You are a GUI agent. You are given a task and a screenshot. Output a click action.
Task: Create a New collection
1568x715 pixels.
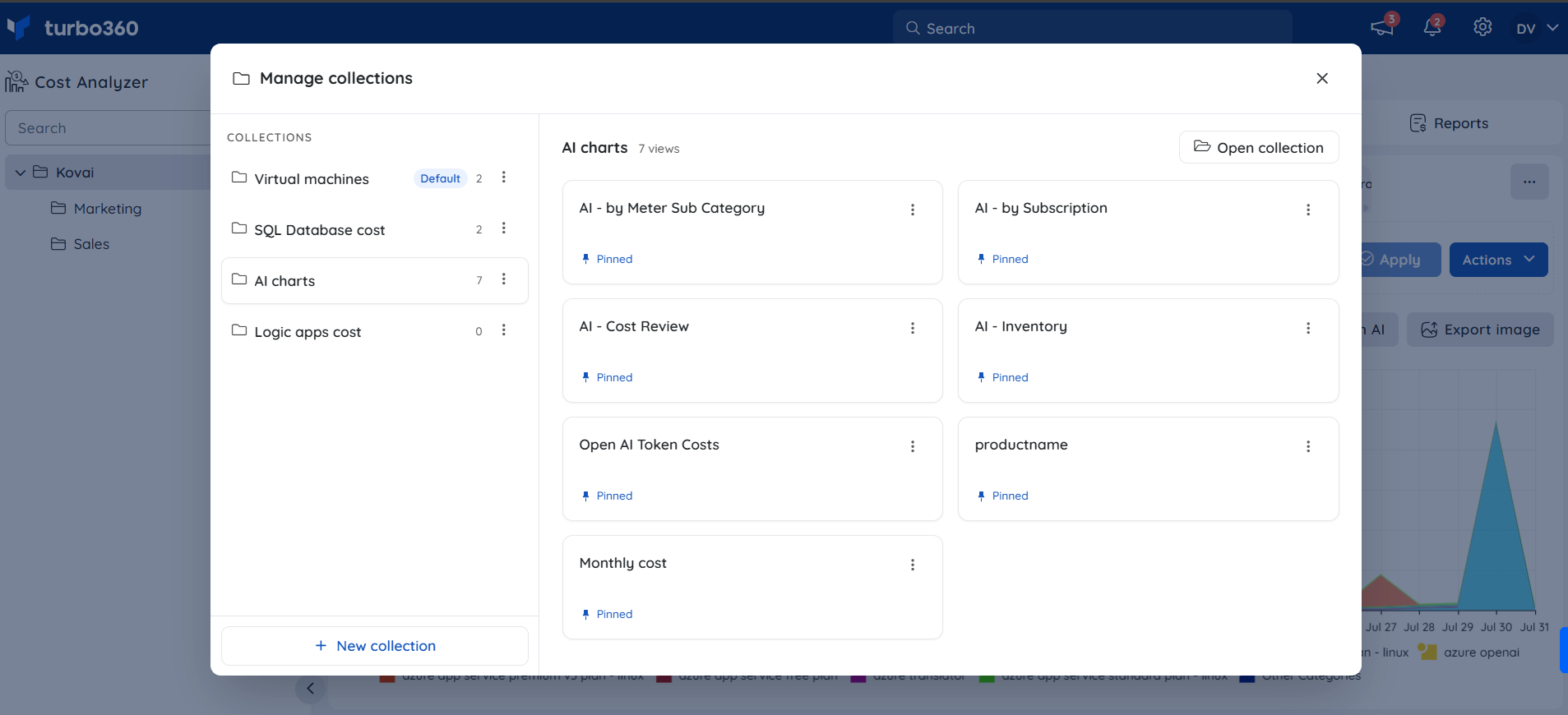(x=375, y=646)
